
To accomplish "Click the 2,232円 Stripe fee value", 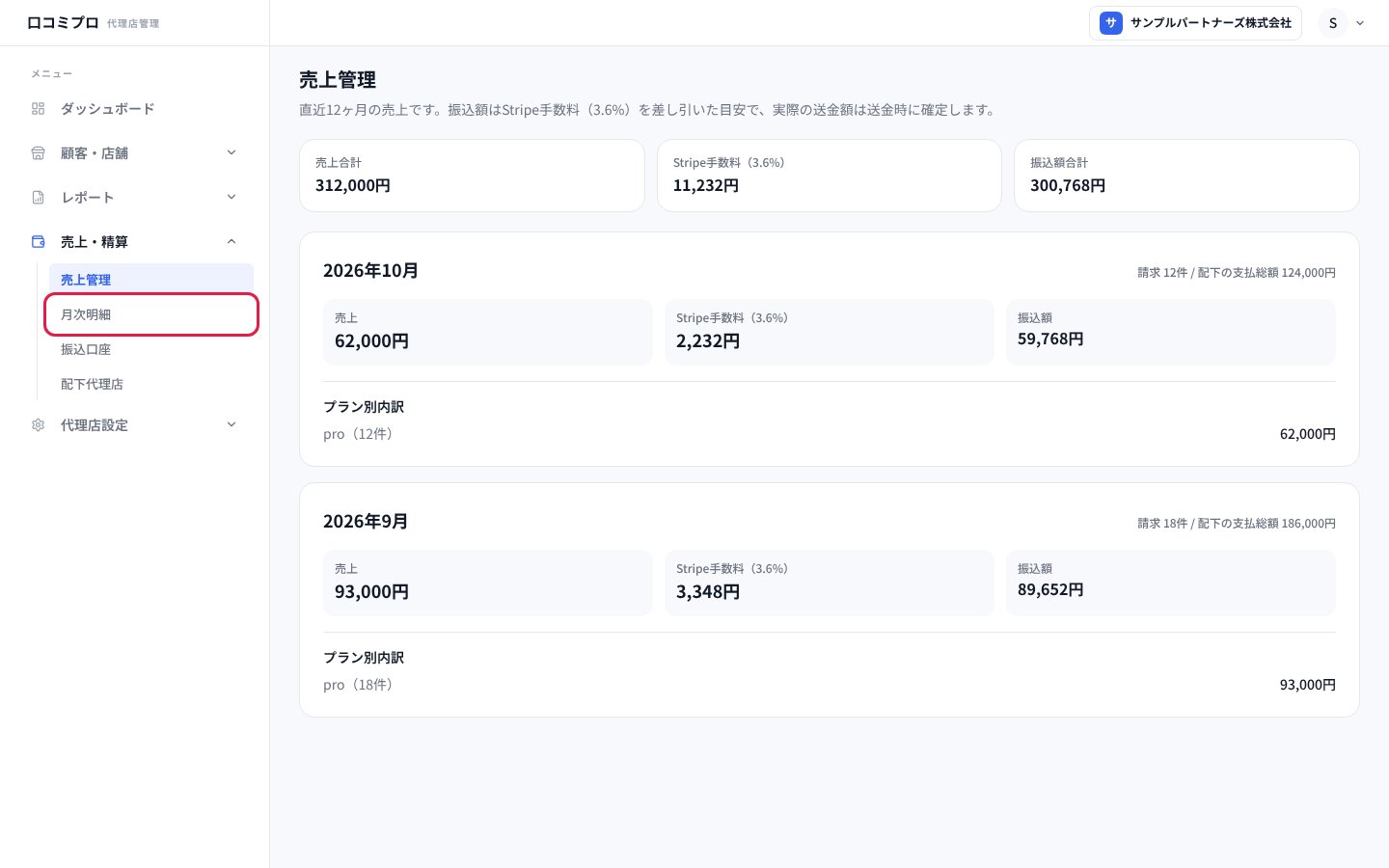I will point(708,341).
